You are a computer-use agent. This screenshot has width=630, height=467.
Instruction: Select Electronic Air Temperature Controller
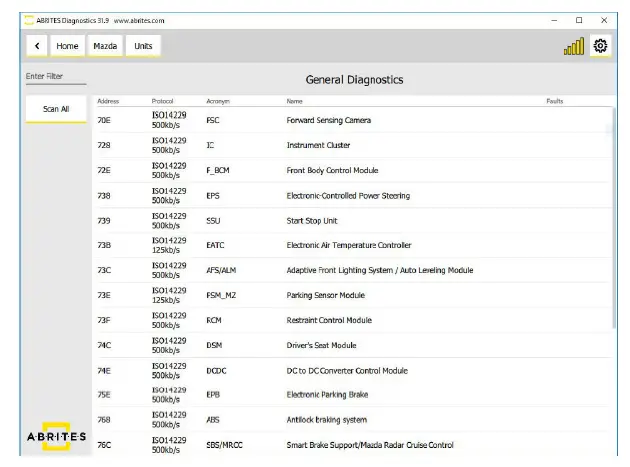354,245
